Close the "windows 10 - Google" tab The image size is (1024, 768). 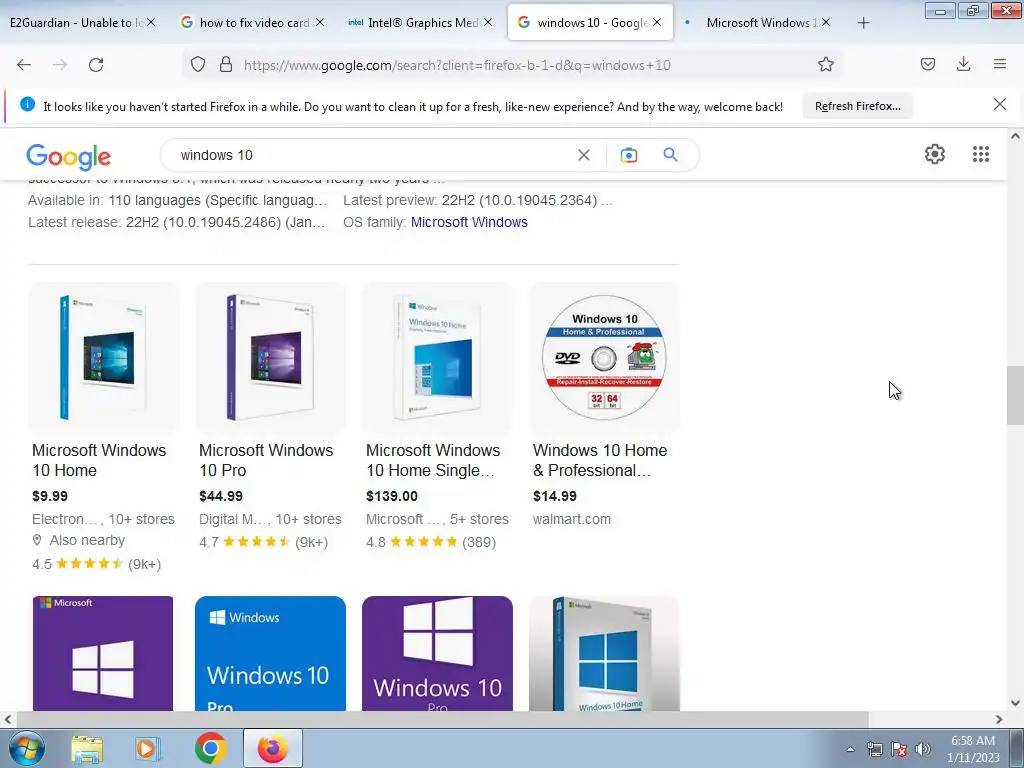coord(657,22)
